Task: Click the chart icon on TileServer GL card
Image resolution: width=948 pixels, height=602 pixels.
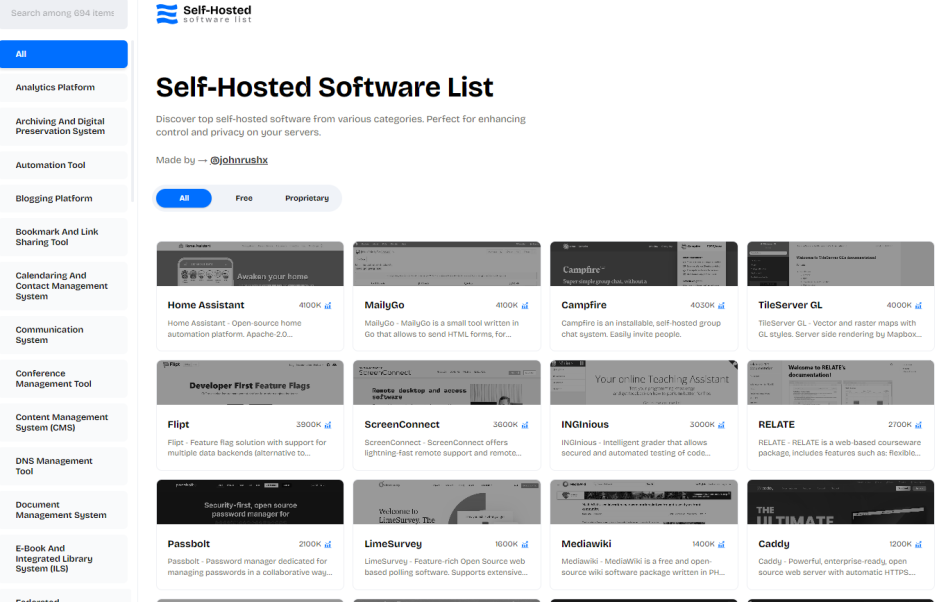Action: tap(919, 306)
